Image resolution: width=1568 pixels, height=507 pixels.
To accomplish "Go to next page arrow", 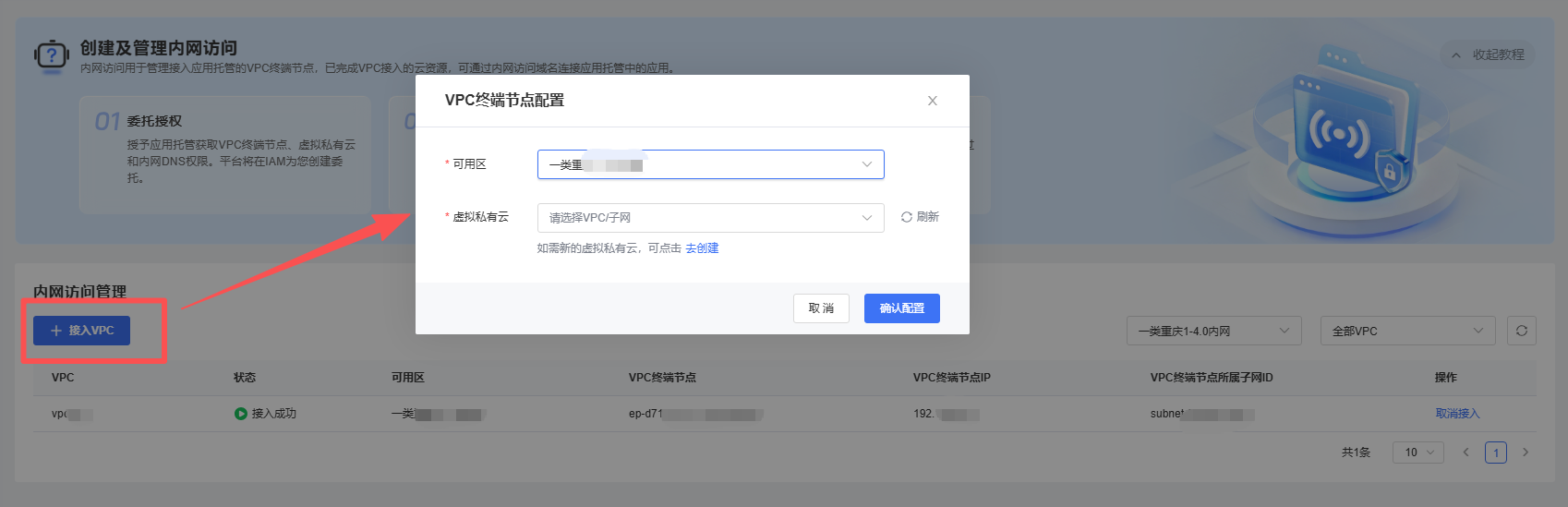I will (x=1526, y=453).
